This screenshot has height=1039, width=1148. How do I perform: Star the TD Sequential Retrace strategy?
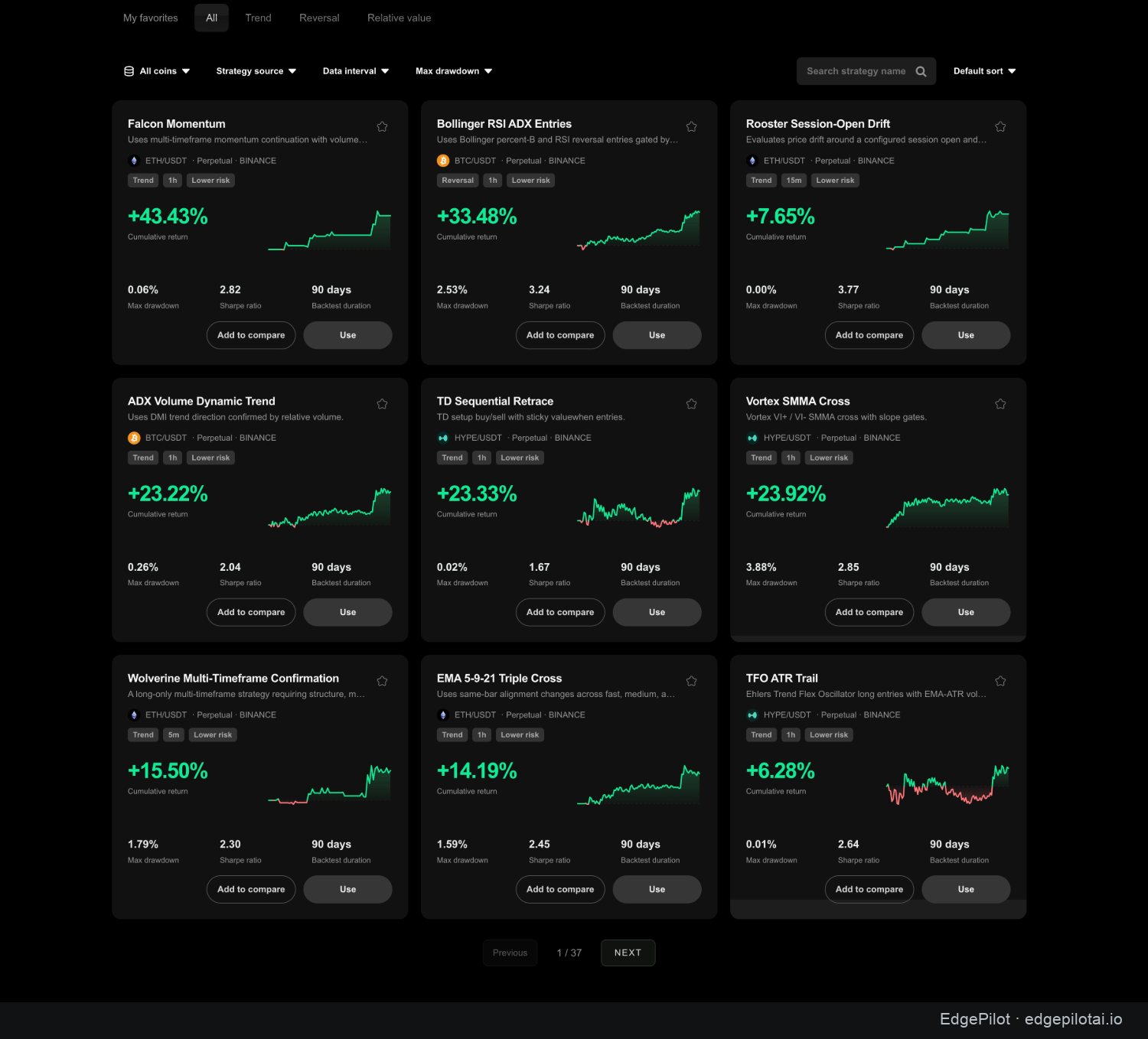tap(691, 403)
